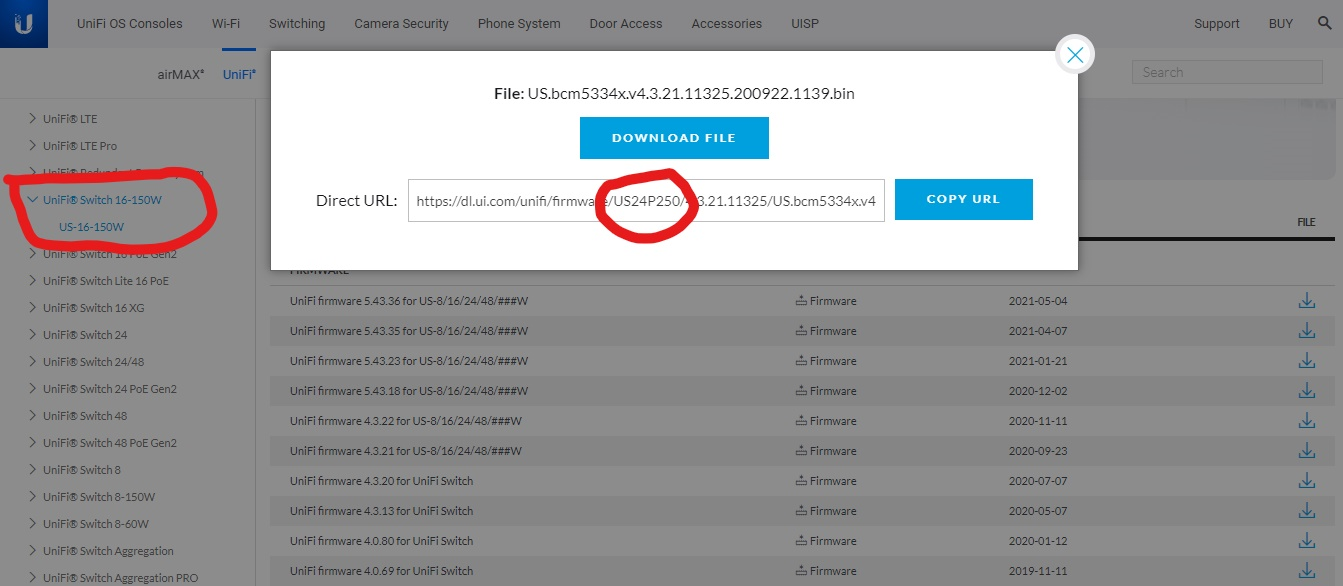The image size is (1343, 586).
Task: Open the Wi-Fi menu
Action: (x=226, y=24)
